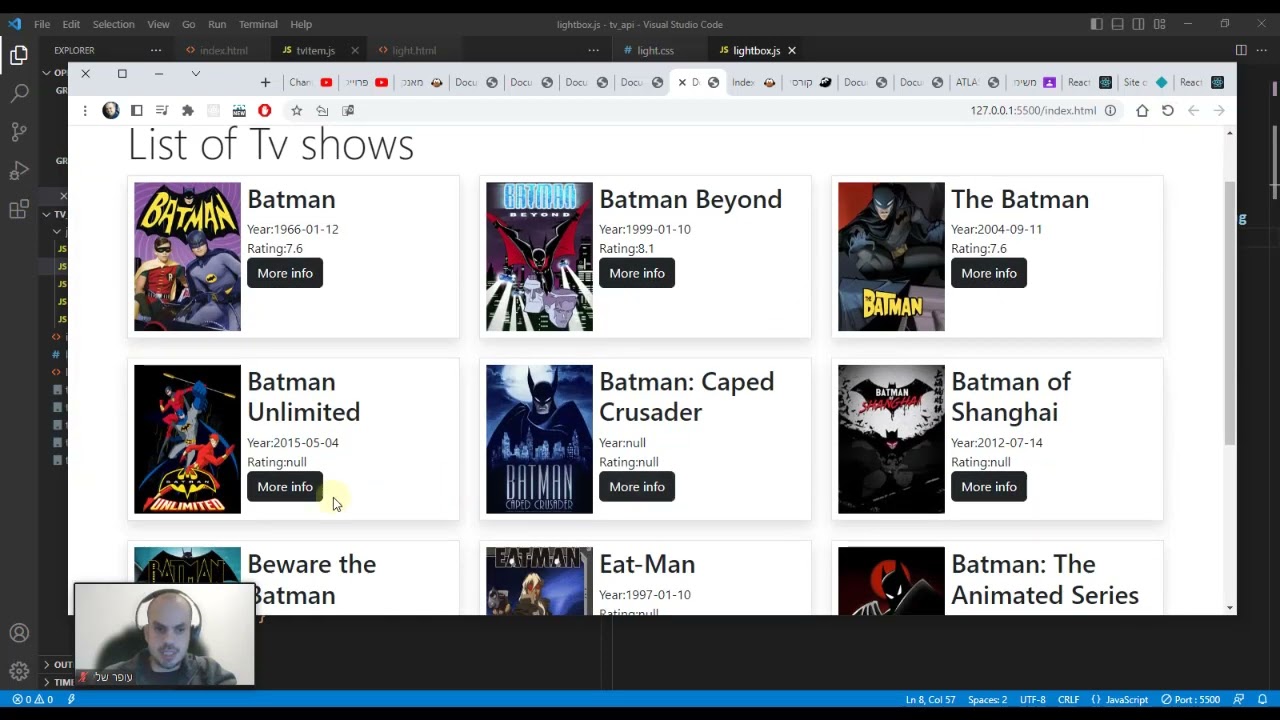Open the Accounts menu in VS Code

pyautogui.click(x=19, y=633)
